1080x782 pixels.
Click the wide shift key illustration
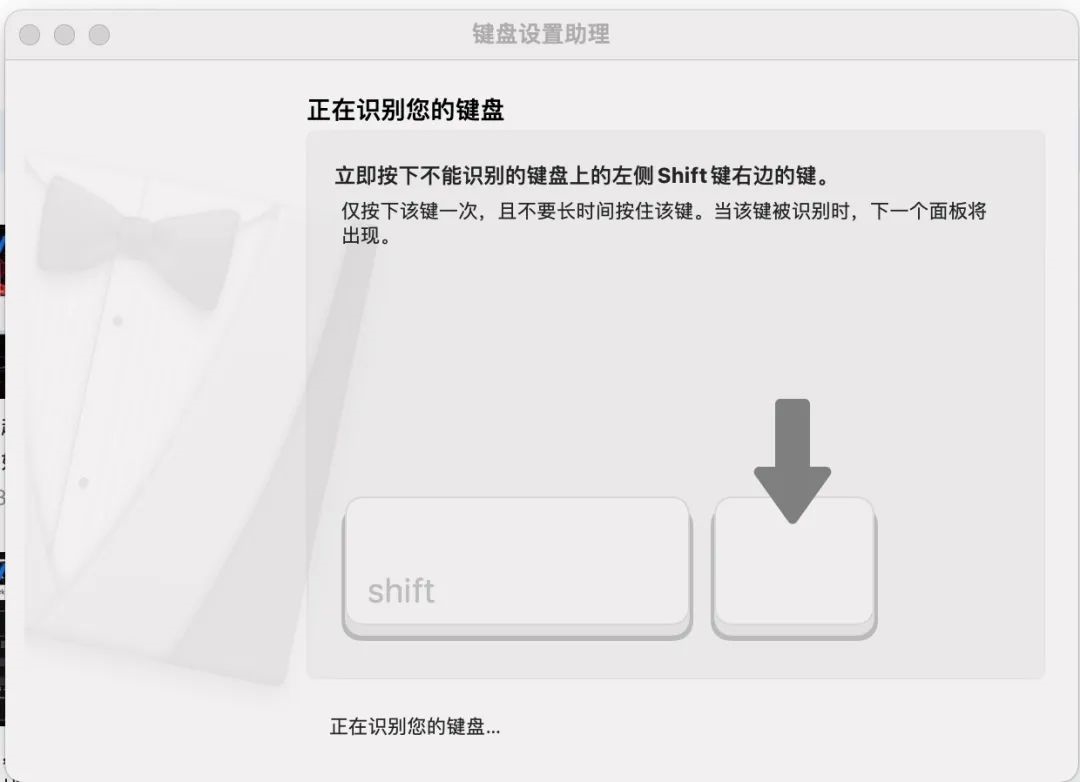click(517, 568)
